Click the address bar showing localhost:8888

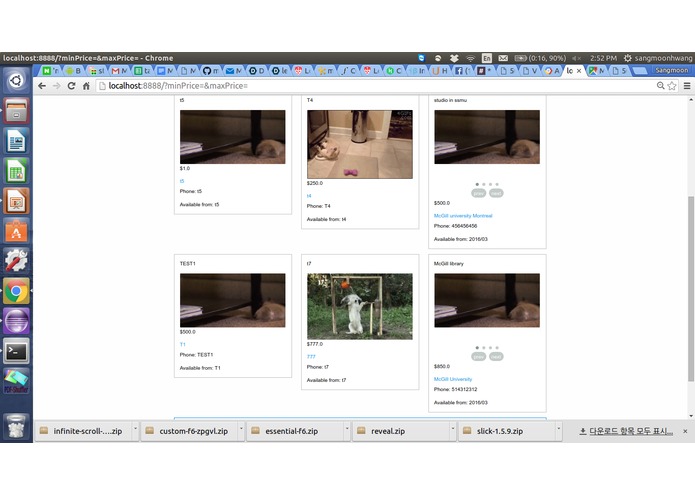(x=377, y=86)
